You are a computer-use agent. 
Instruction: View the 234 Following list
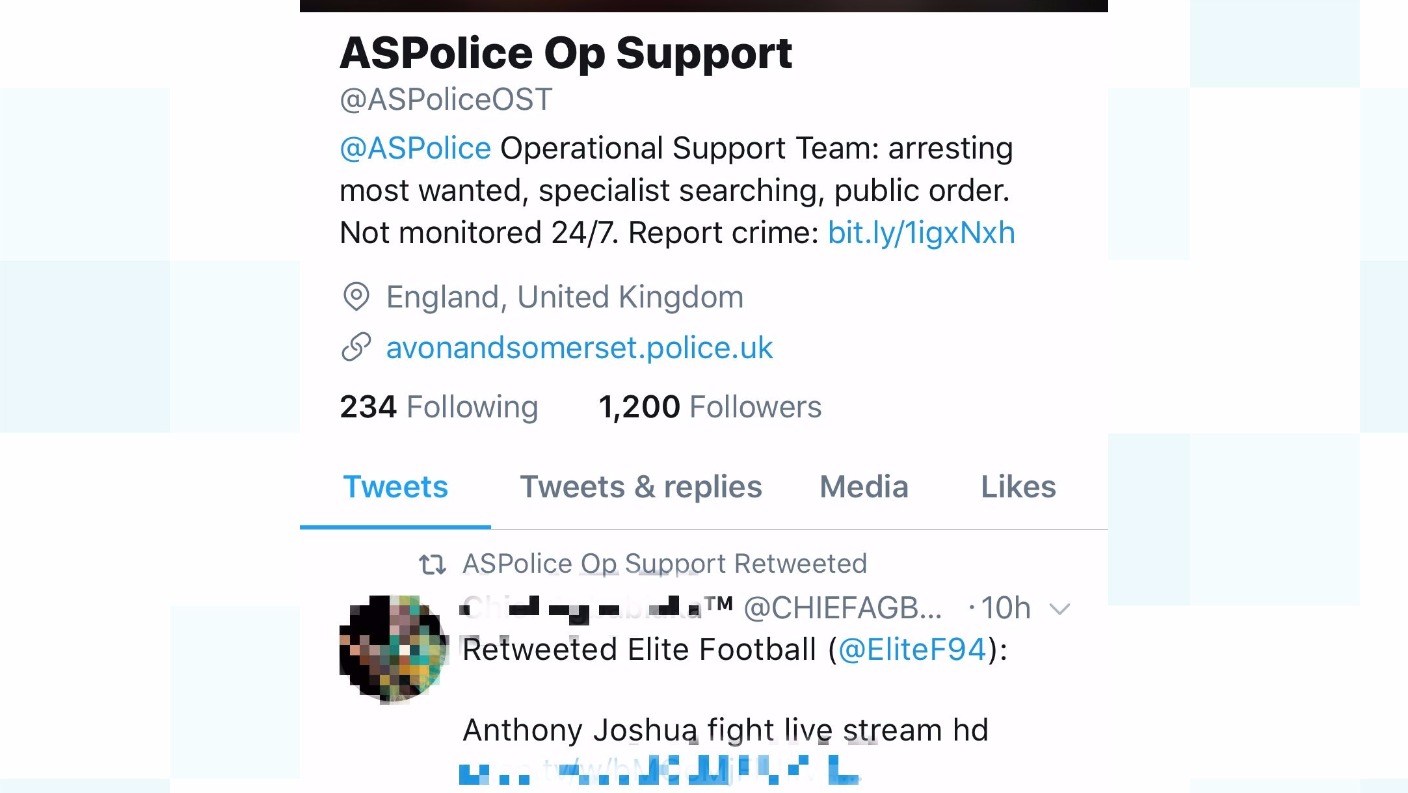(439, 407)
